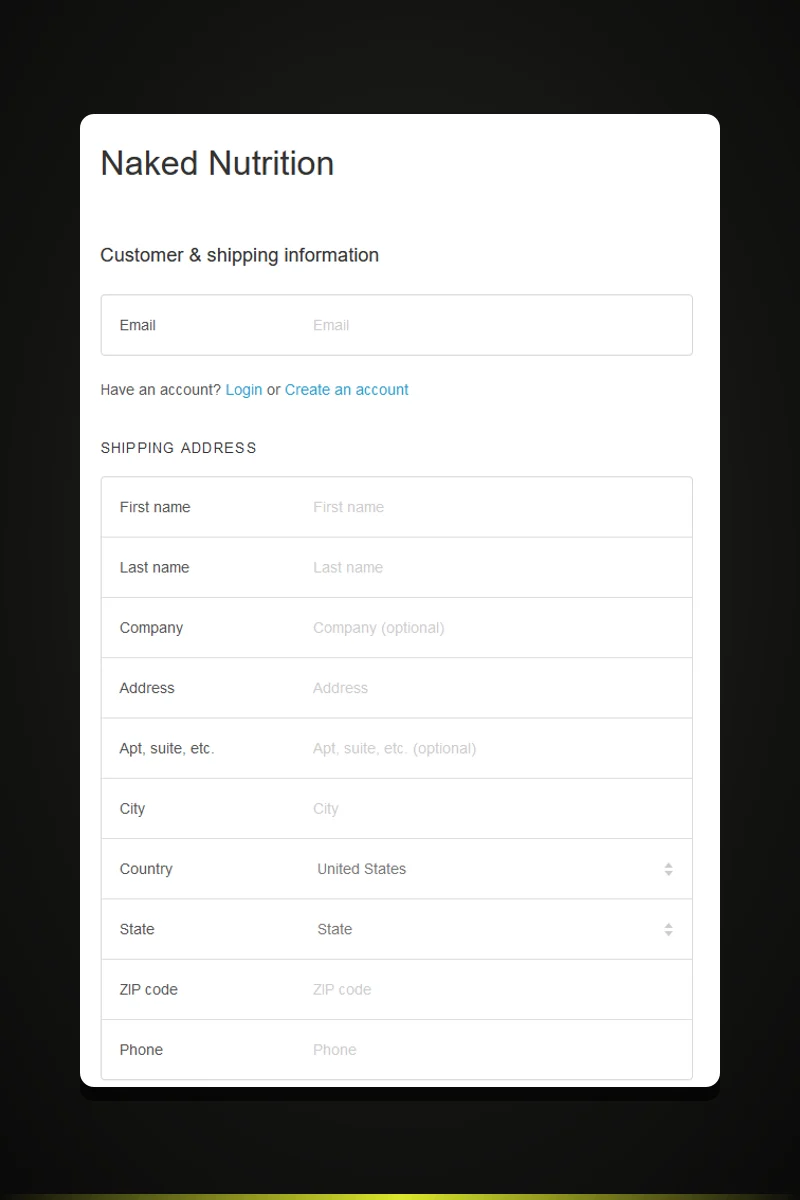The height and width of the screenshot is (1200, 800).
Task: Select the Apt, suite, etc. field
Action: click(x=396, y=748)
